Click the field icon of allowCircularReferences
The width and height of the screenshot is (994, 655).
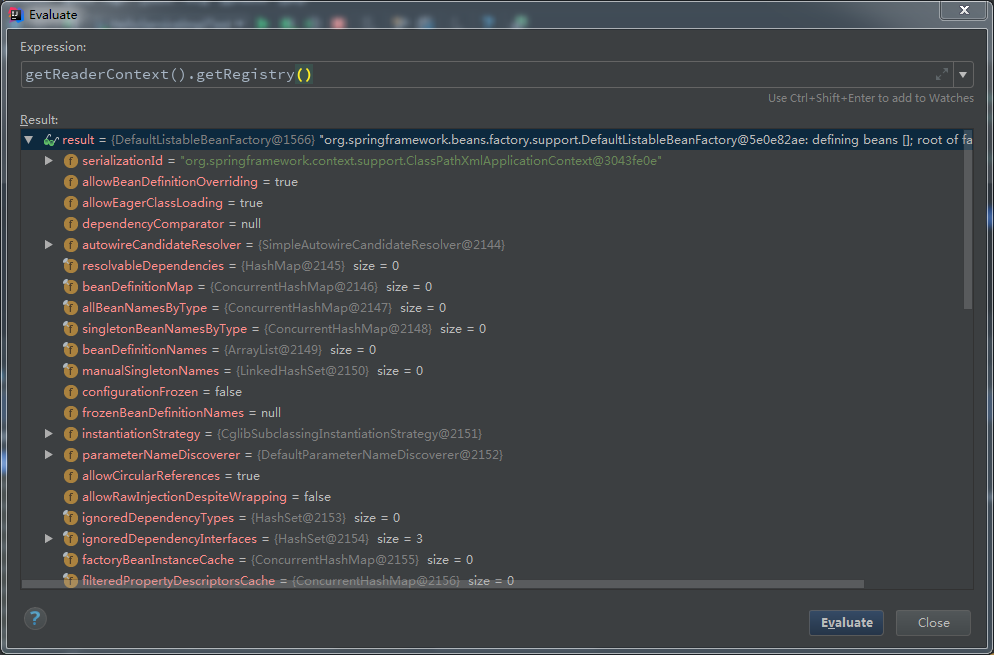coord(70,476)
